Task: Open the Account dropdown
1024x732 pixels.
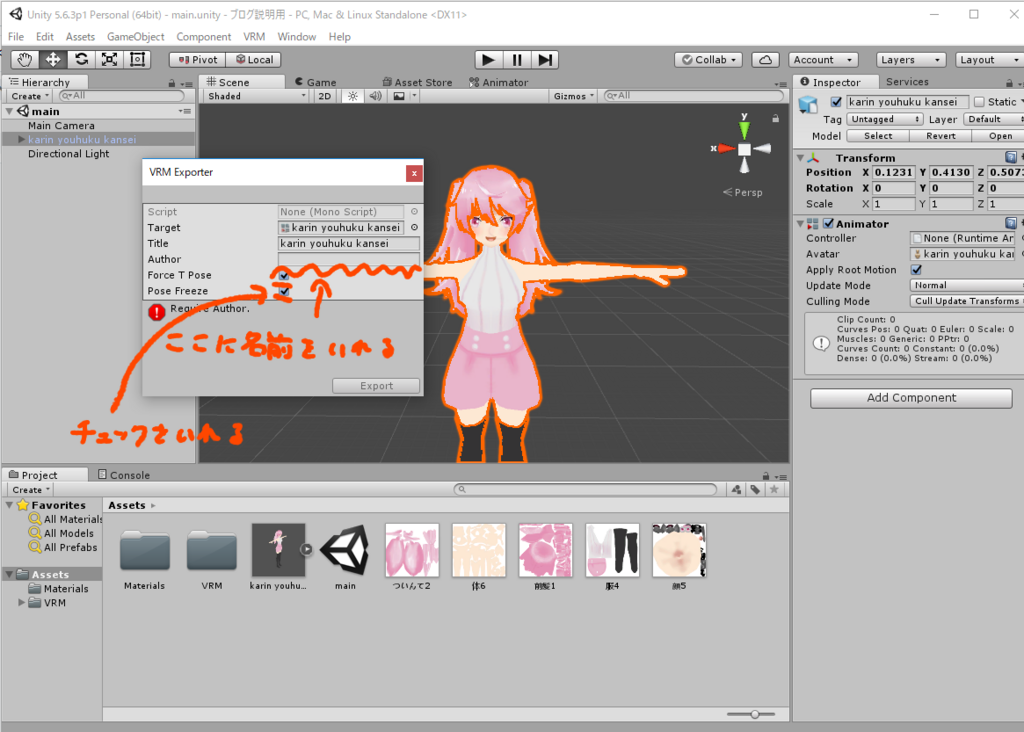Action: pos(823,59)
